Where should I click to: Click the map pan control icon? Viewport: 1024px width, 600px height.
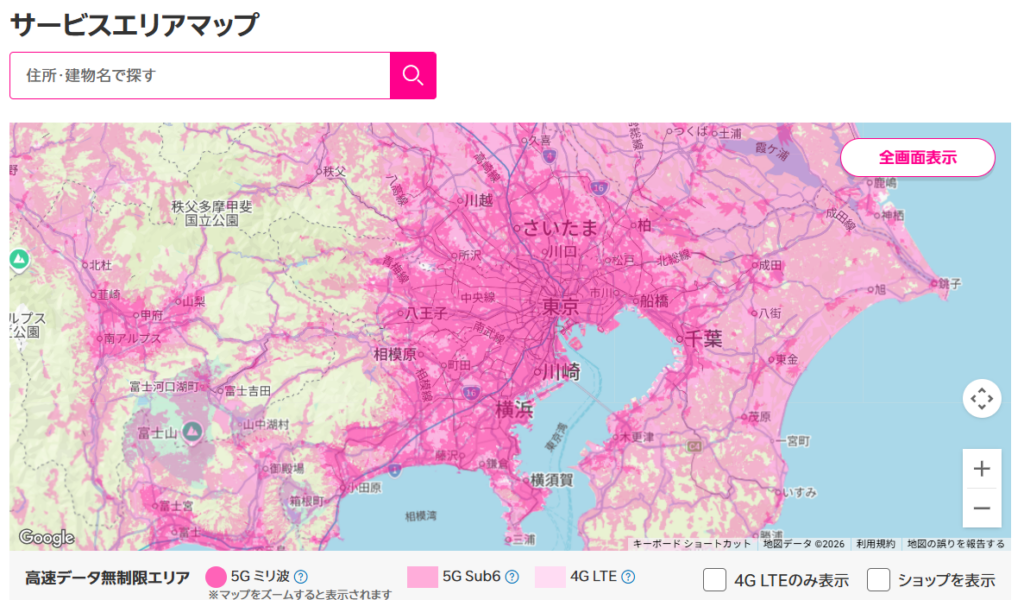pyautogui.click(x=982, y=398)
